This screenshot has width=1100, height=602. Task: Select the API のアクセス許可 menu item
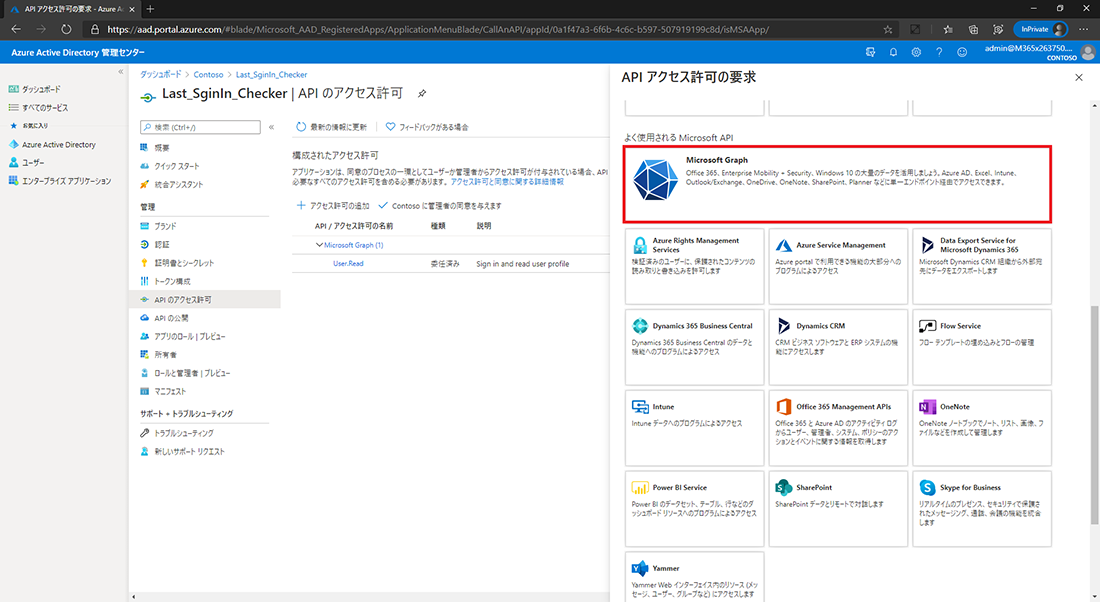(x=205, y=300)
